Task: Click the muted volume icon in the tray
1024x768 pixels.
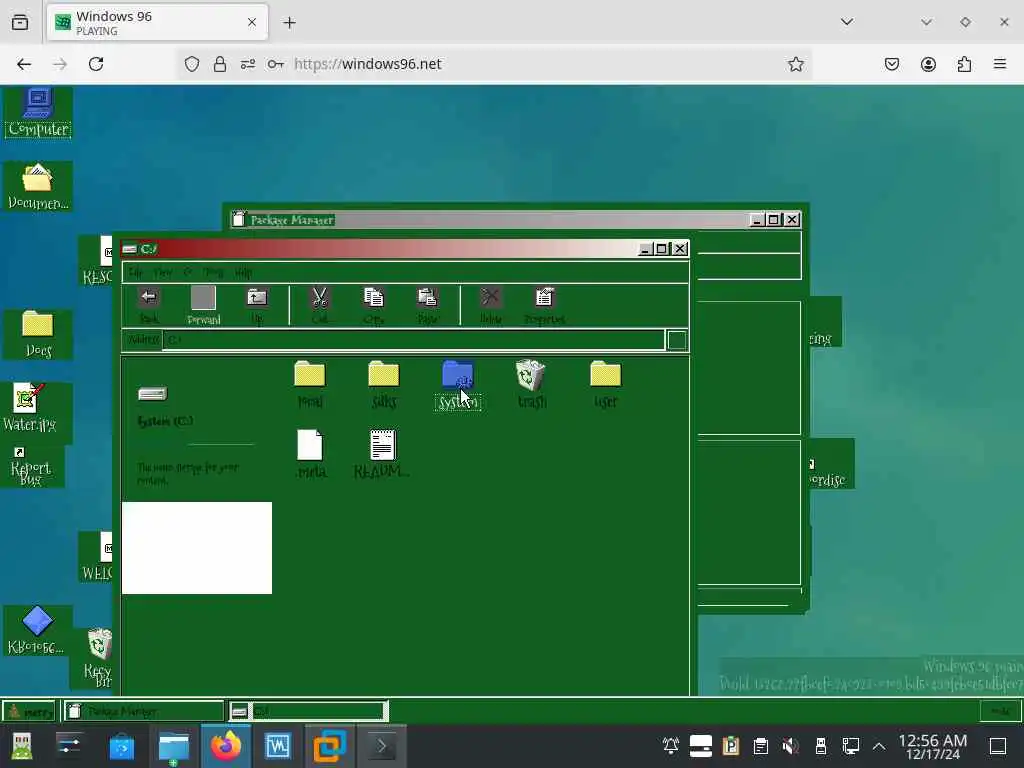Action: pos(791,746)
